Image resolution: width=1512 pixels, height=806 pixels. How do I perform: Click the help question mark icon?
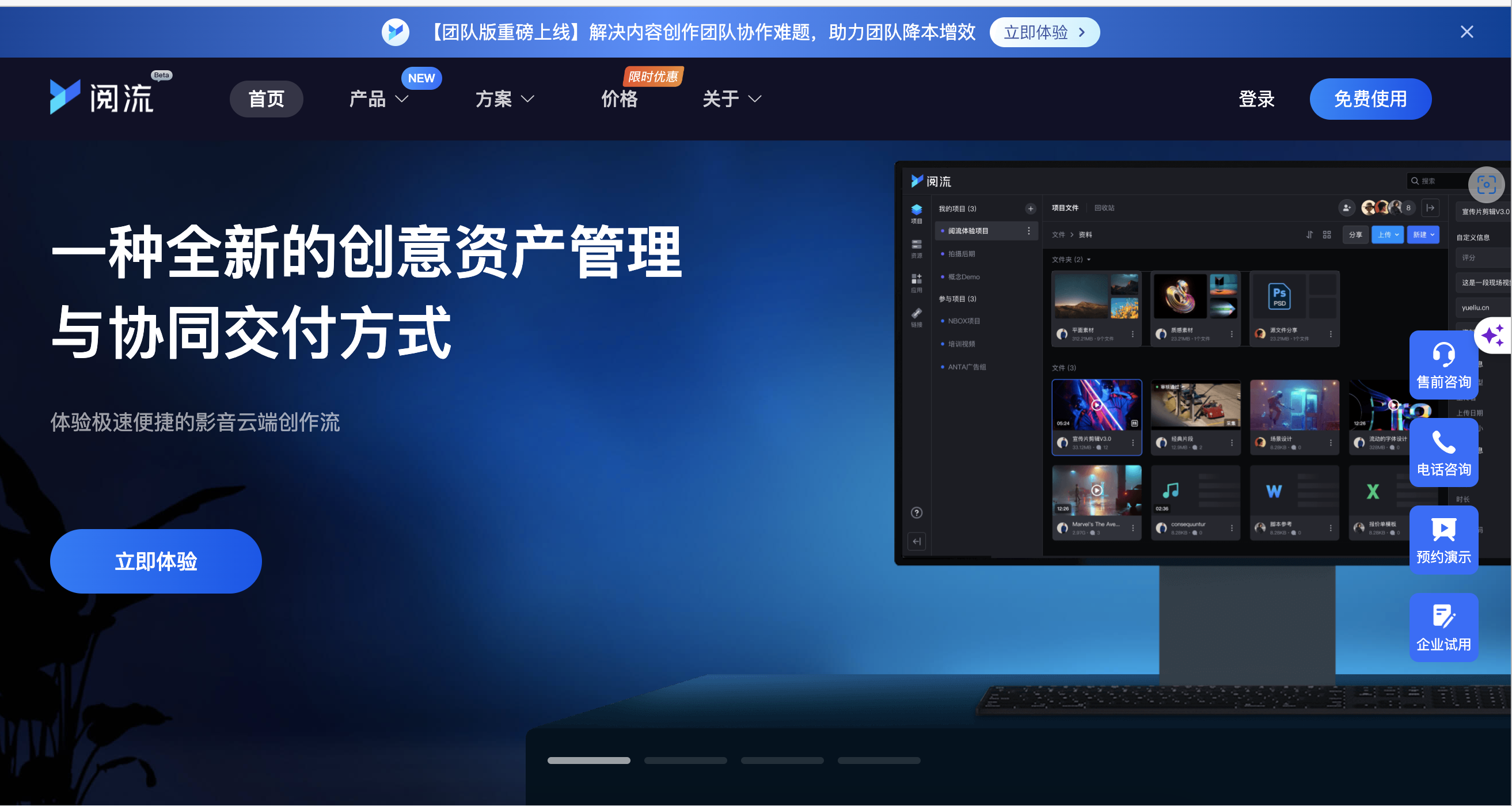916,512
